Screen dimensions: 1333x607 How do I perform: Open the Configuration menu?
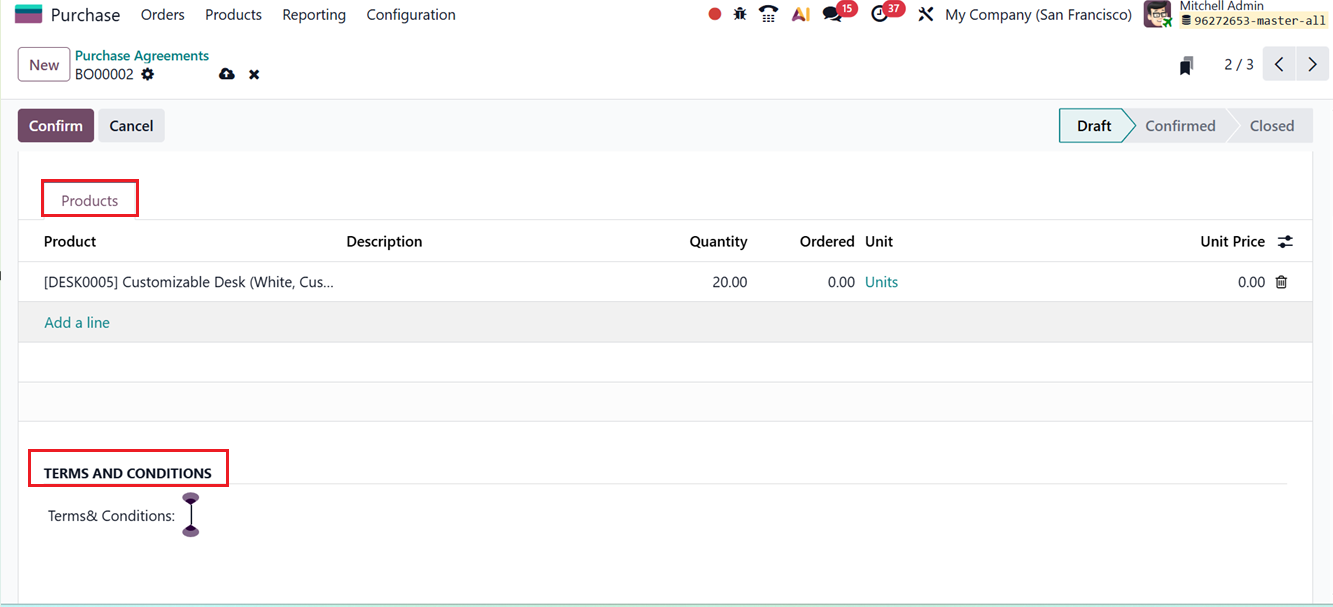pos(411,15)
